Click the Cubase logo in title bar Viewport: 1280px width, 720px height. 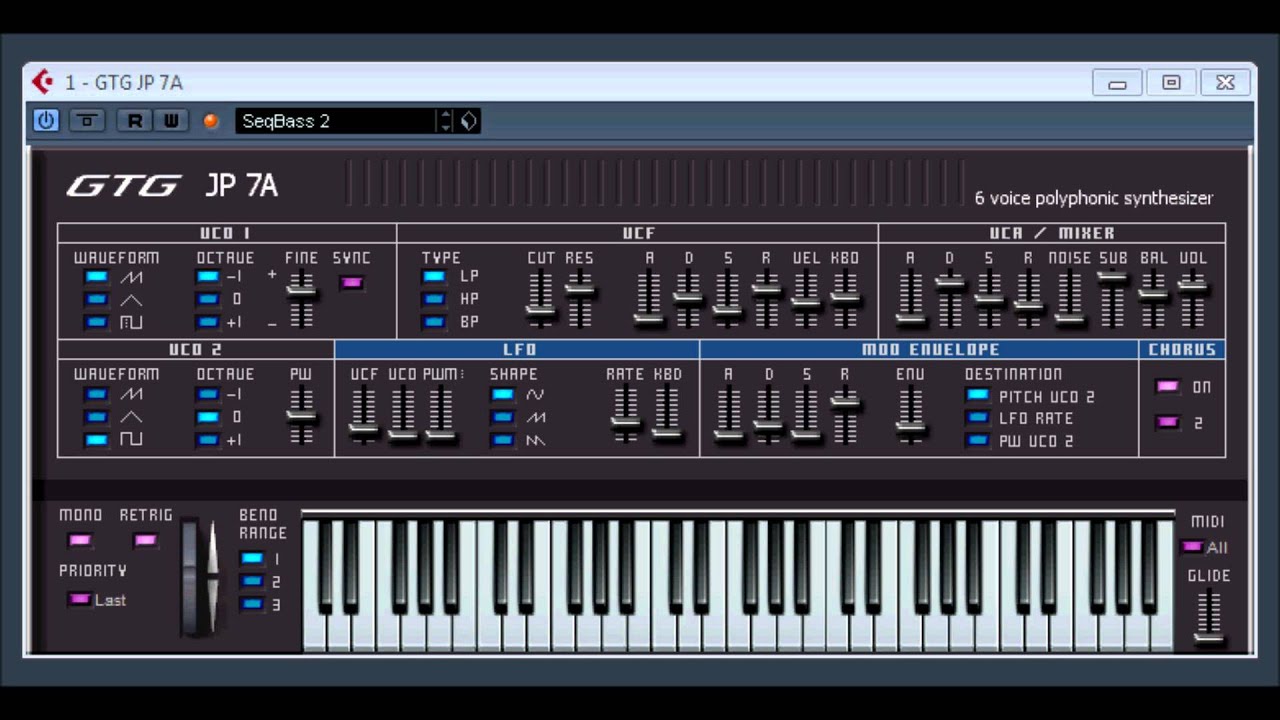tap(42, 82)
